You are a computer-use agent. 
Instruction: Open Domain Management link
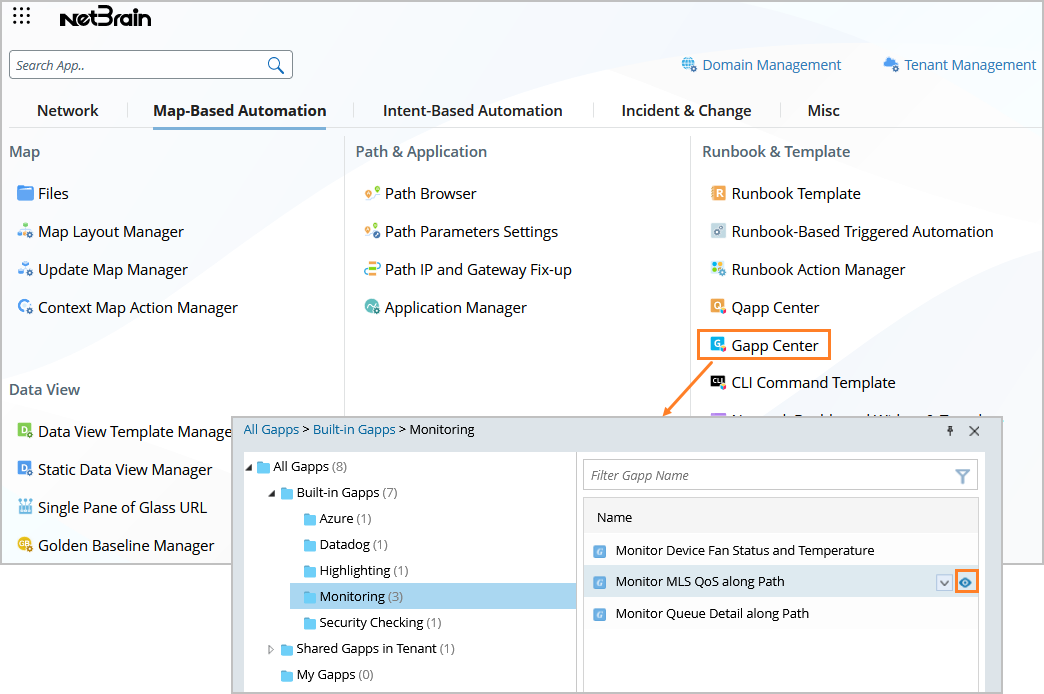[771, 65]
